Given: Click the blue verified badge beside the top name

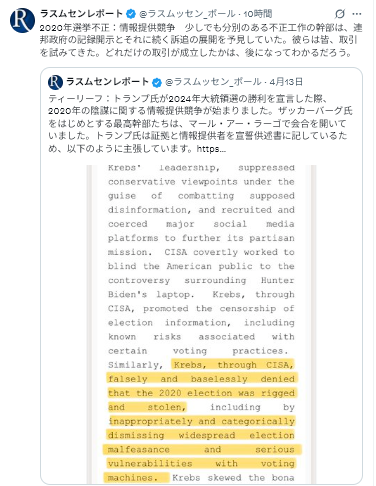Looking at the screenshot, I should click(x=131, y=14).
